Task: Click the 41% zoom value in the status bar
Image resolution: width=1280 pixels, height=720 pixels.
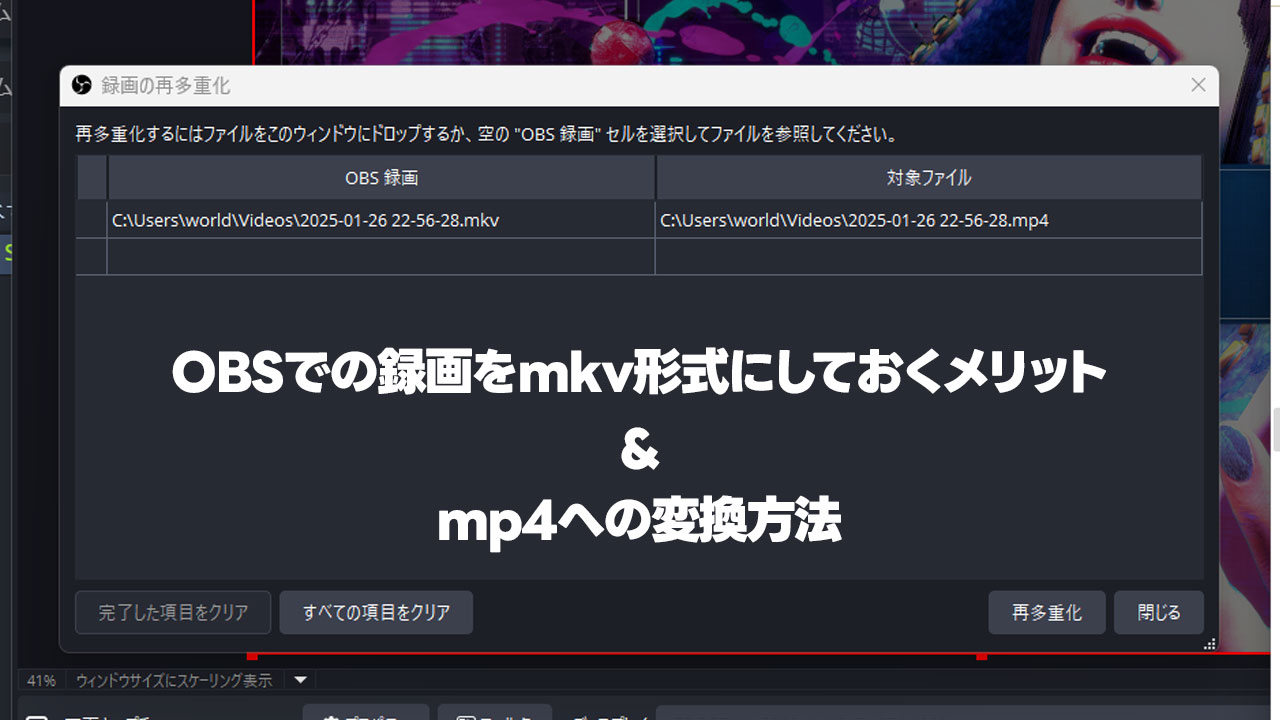Action: (x=41, y=681)
